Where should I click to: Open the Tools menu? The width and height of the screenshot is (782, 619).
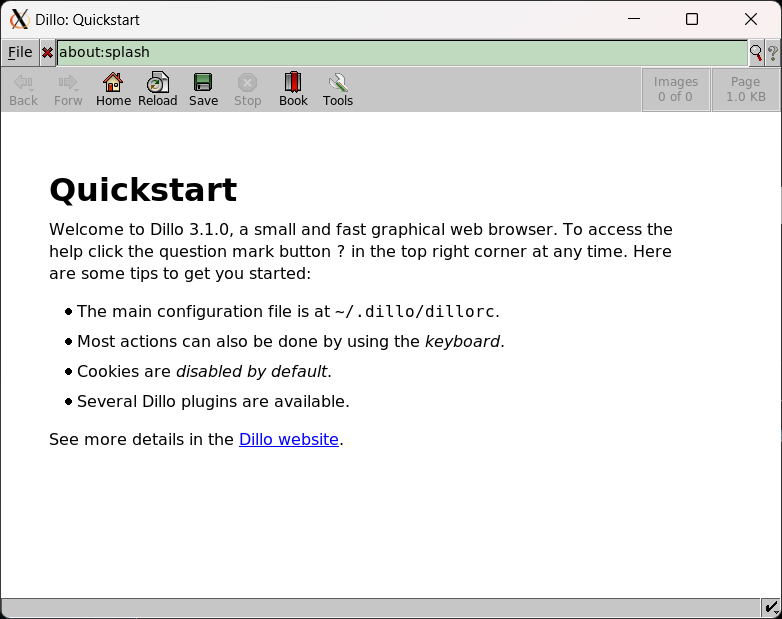(338, 90)
